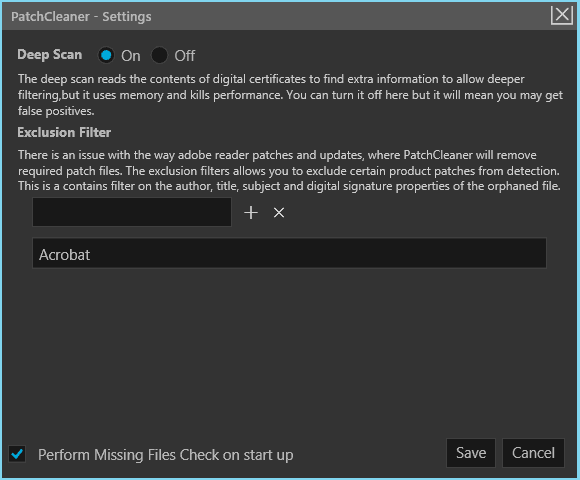Click the adobe reader patches explanation text

coord(289,170)
